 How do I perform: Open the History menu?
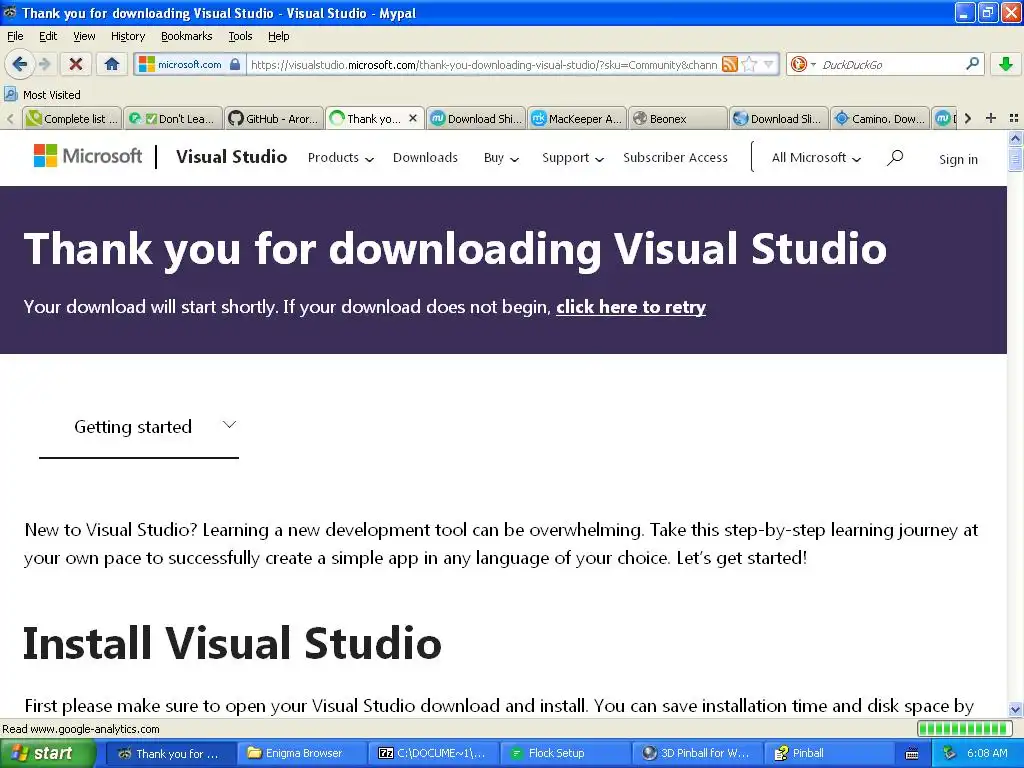point(127,36)
